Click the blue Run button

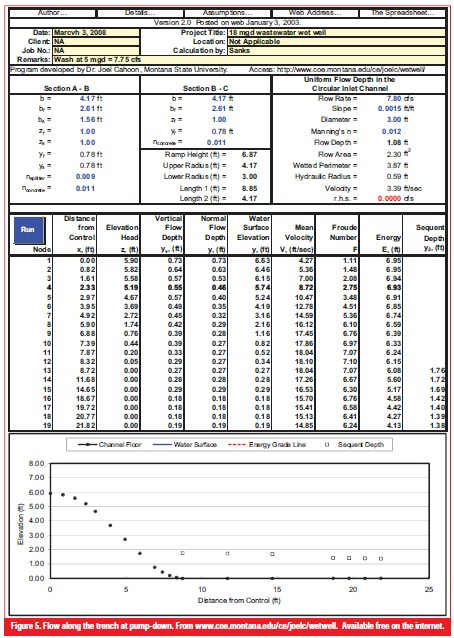[x=29, y=230]
